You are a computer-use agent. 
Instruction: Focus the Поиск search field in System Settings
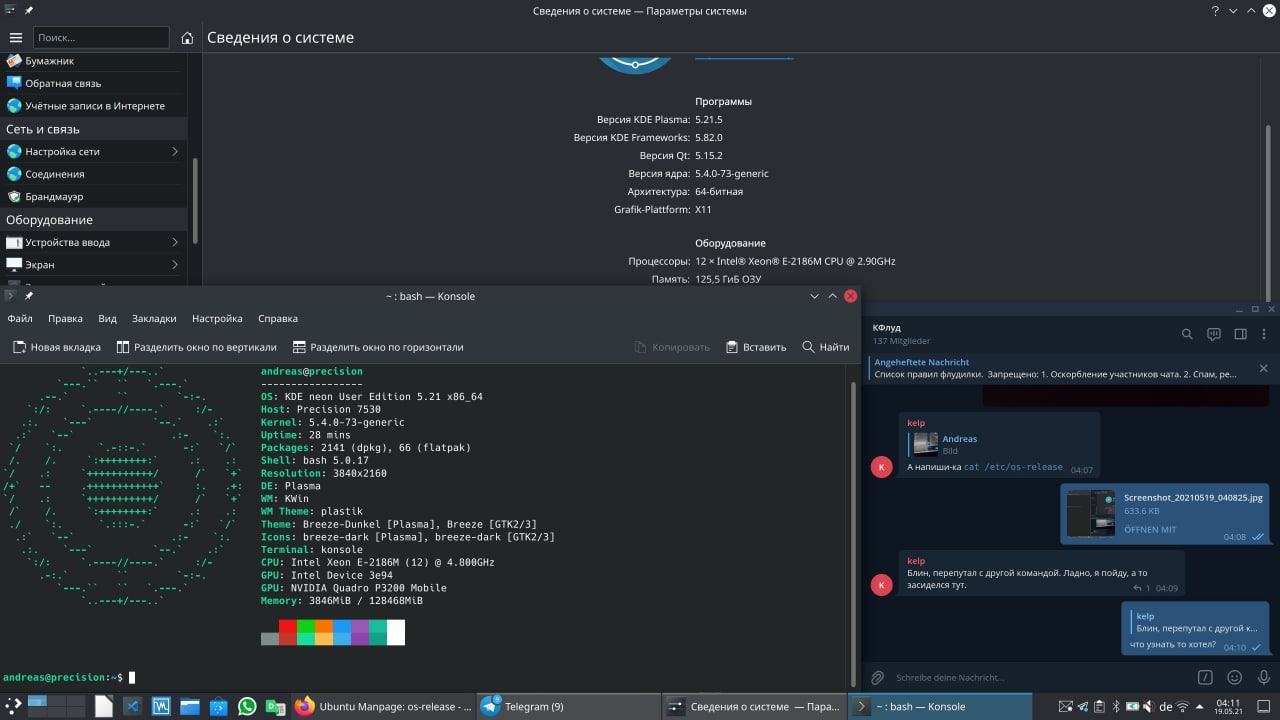pyautogui.click(x=101, y=37)
